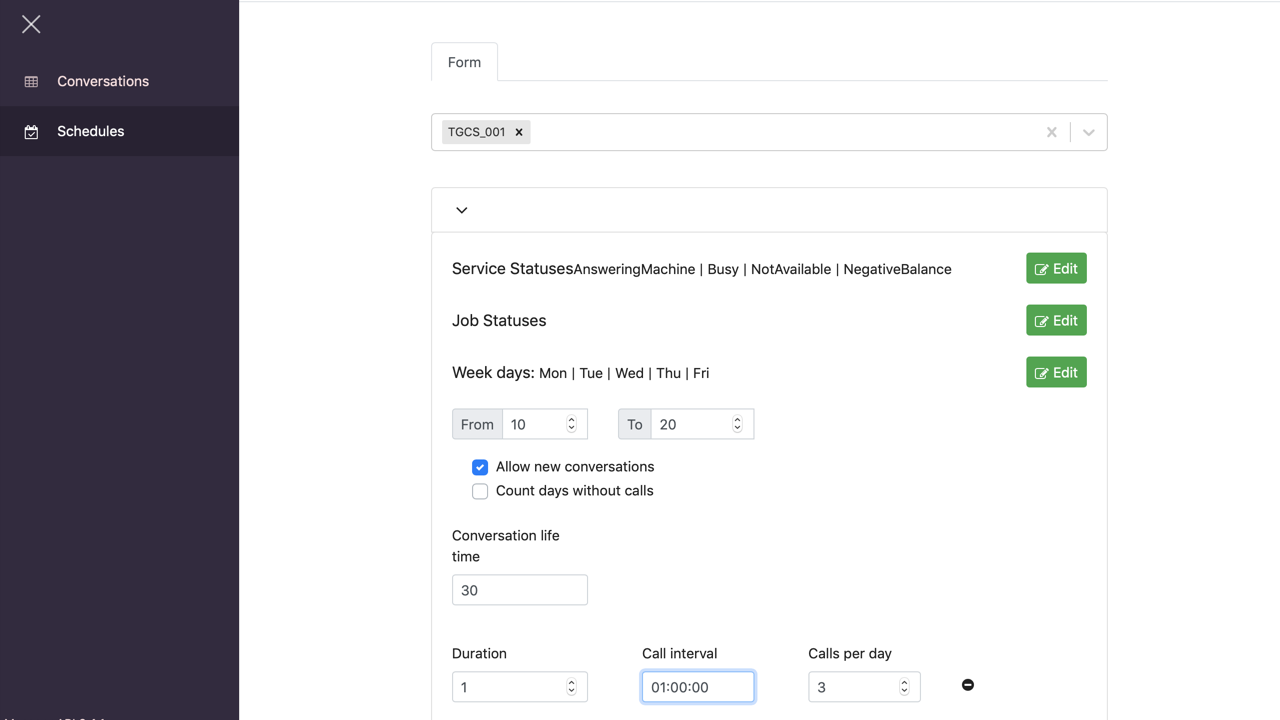Focus the Call interval field
The image size is (1280, 720).
pos(697,687)
